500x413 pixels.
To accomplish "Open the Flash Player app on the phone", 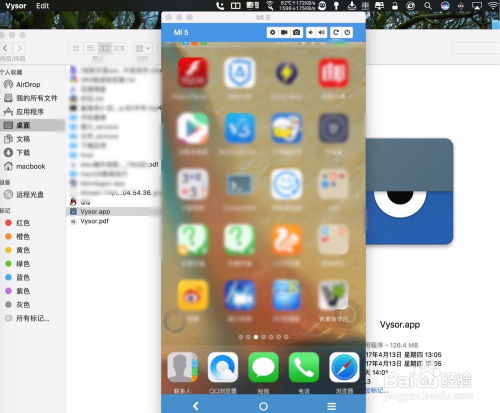I will (x=192, y=72).
